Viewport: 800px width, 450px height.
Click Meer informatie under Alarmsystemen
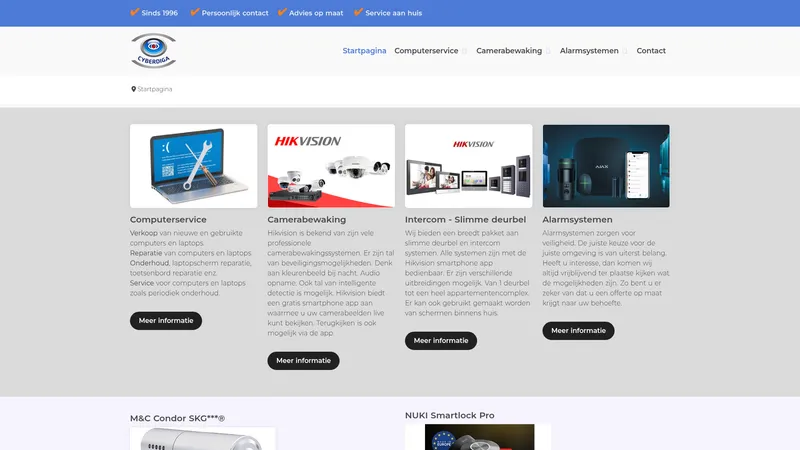578,331
